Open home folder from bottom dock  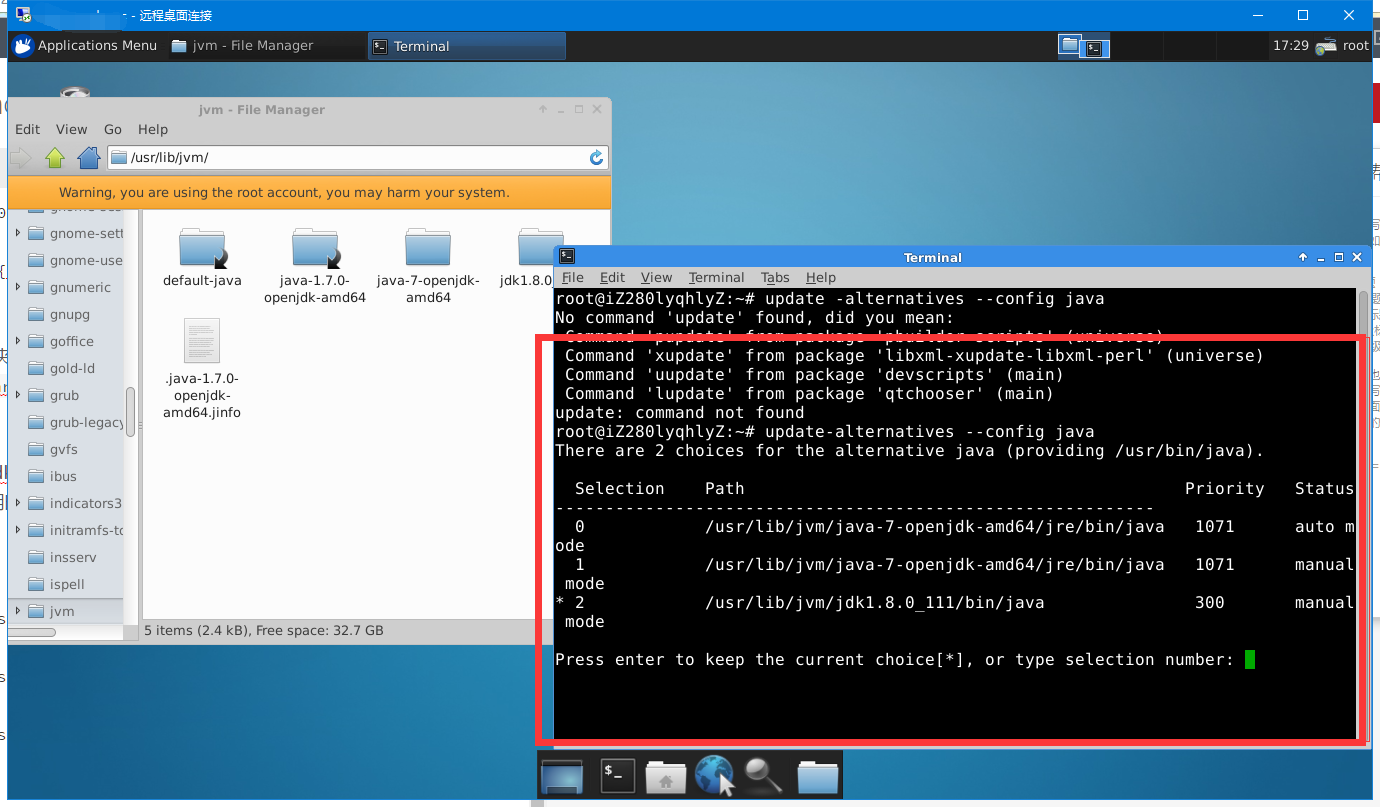click(x=665, y=776)
